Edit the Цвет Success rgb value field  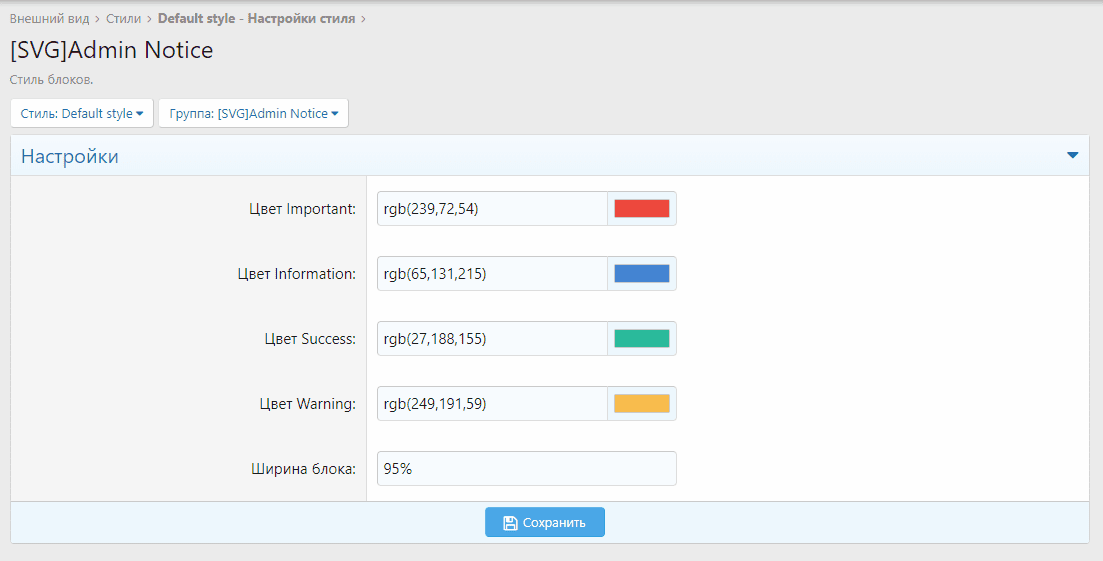click(491, 339)
